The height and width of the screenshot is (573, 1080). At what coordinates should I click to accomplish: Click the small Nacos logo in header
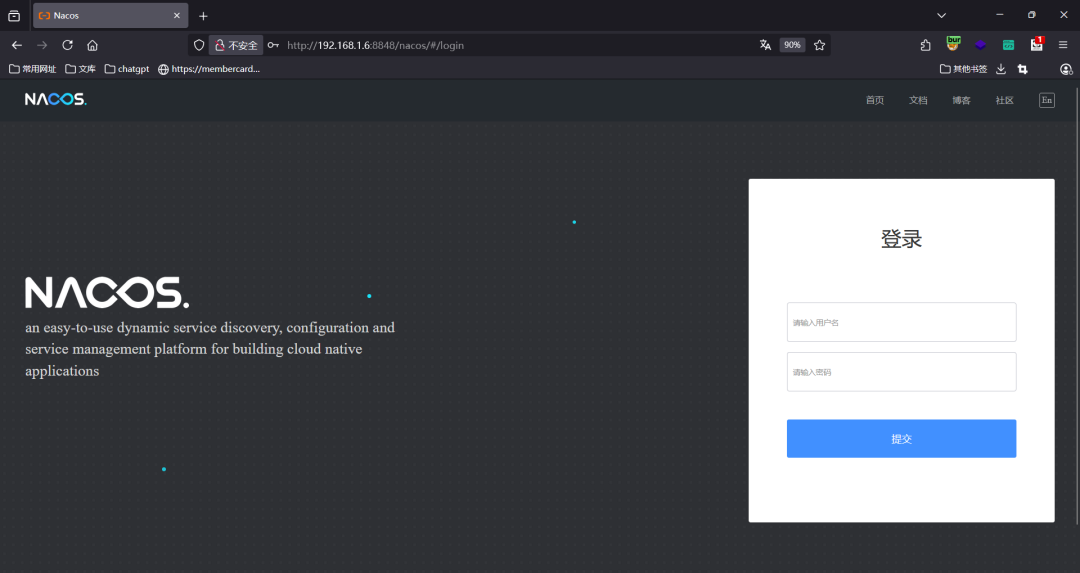click(56, 99)
